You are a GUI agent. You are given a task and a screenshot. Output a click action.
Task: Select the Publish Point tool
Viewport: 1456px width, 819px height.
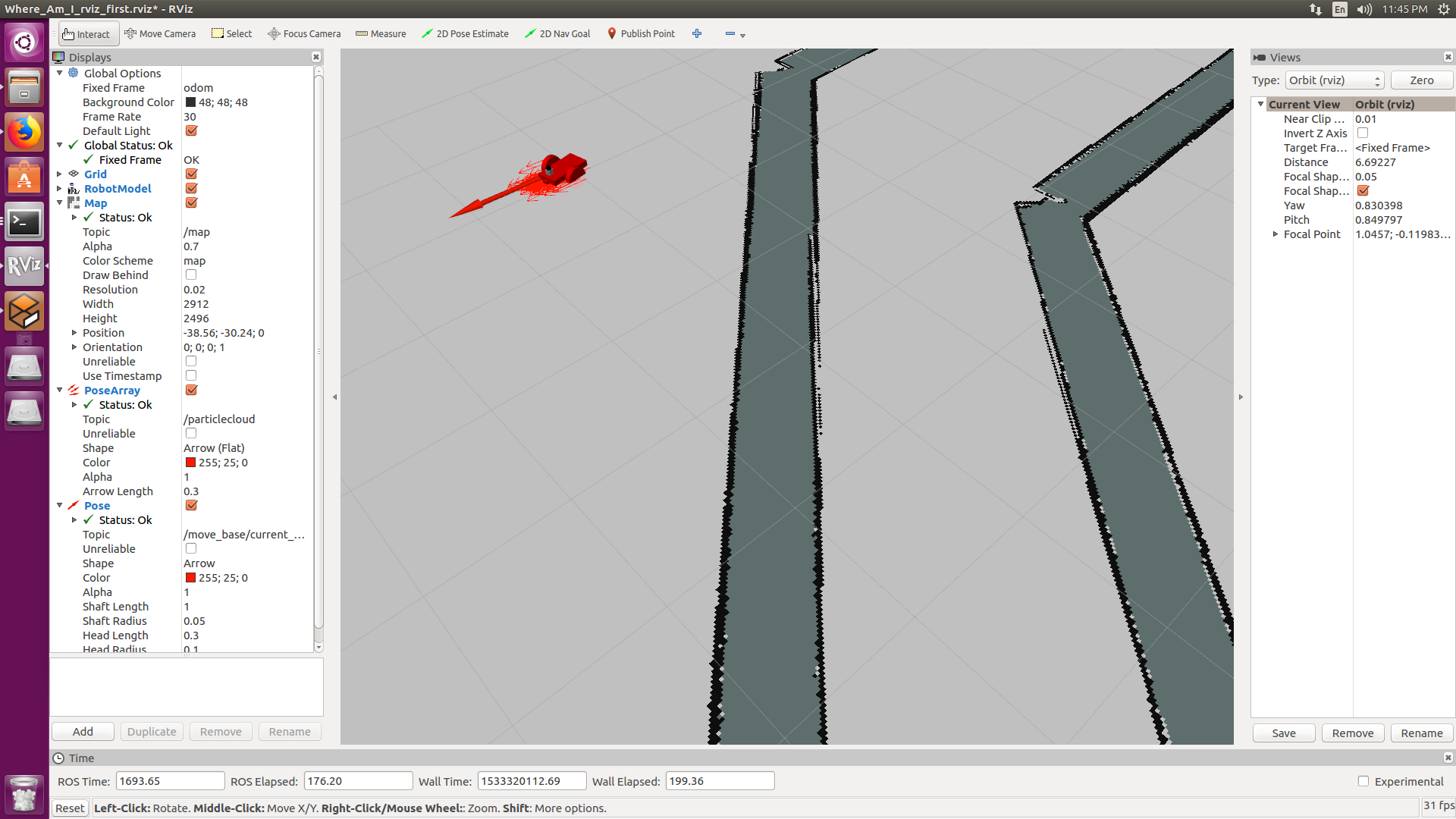click(641, 33)
